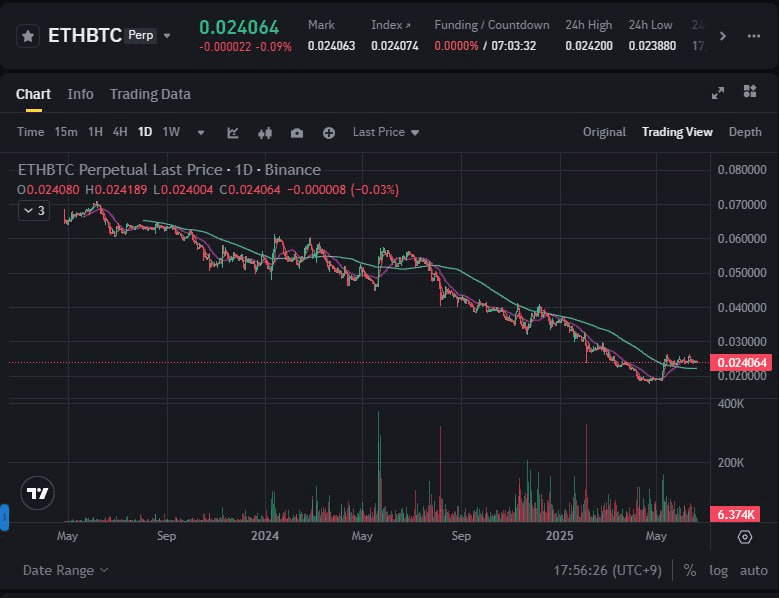Screen dimensions: 779x598
Task: Expand chart to fullscreen
Action: pyautogui.click(x=717, y=93)
